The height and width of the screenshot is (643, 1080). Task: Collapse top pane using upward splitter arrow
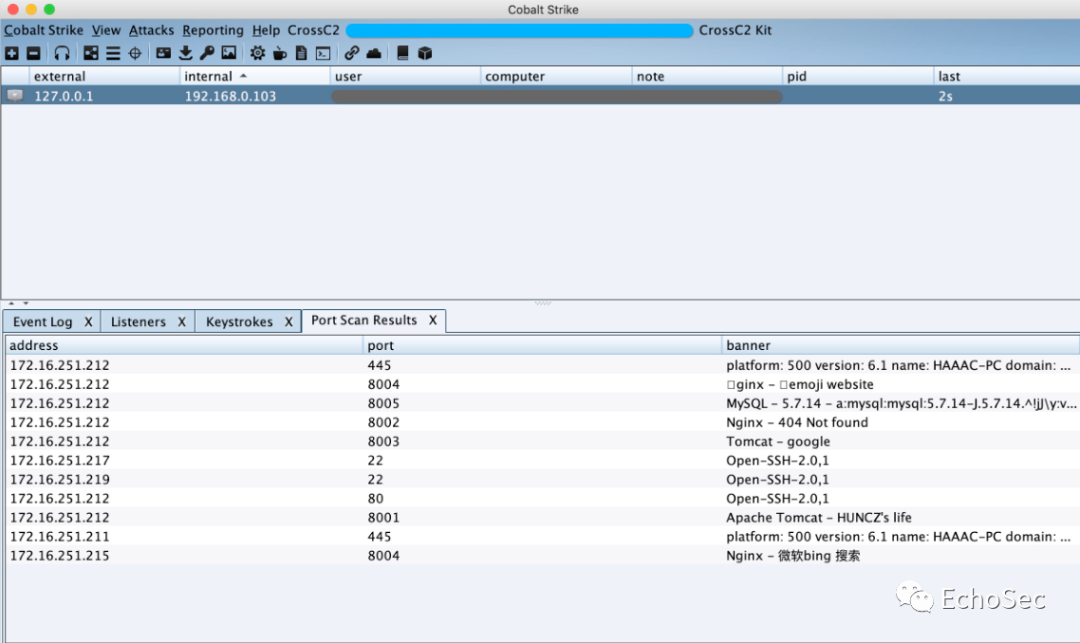(x=11, y=303)
